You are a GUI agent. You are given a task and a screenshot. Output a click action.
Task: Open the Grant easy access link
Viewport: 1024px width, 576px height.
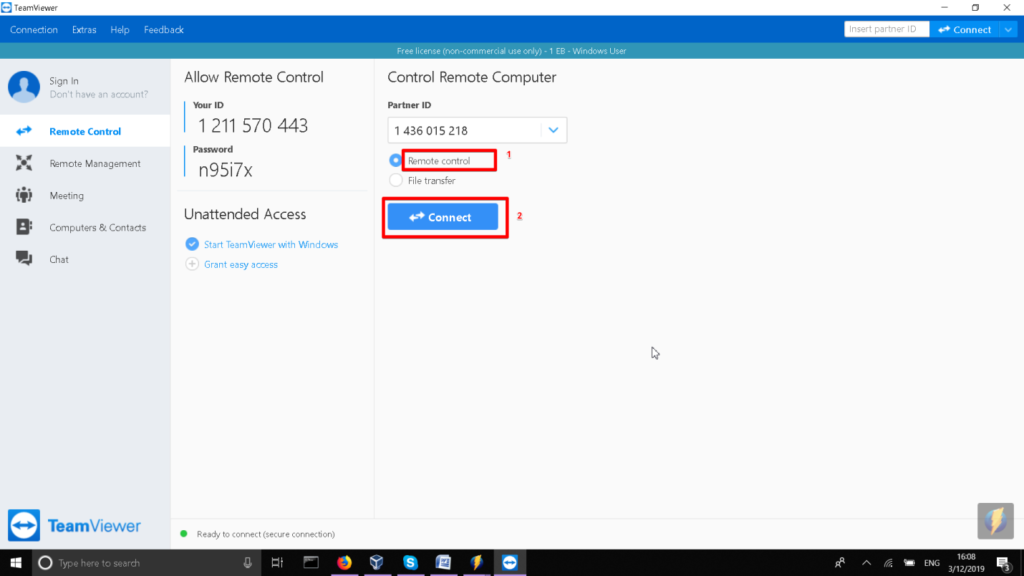pyautogui.click(x=240, y=264)
